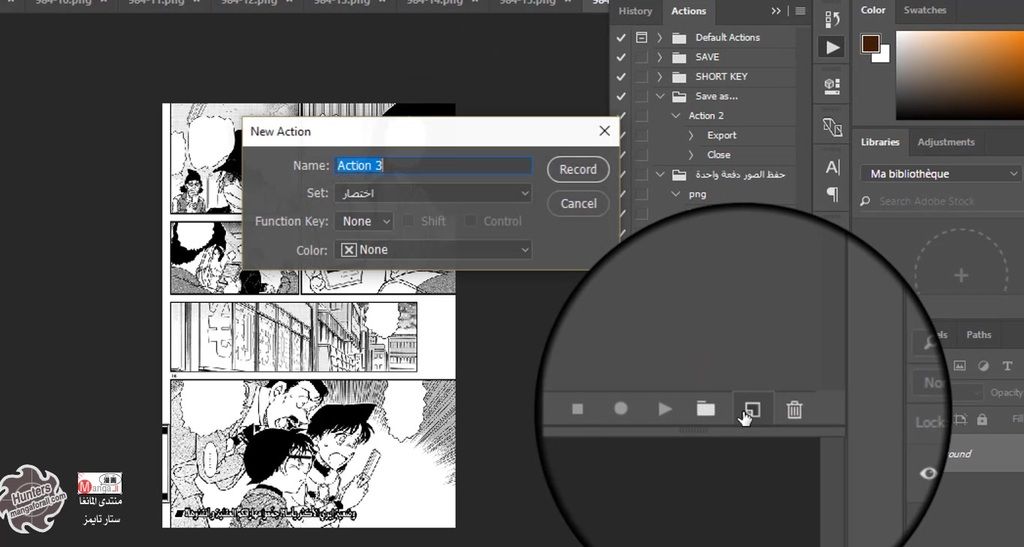Click the adjustment layers filter icon

pos(984,366)
